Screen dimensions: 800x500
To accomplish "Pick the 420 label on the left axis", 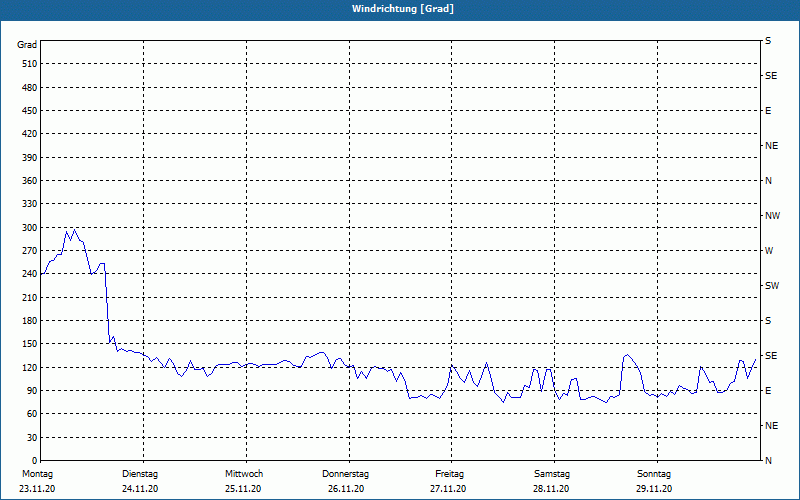I will pos(30,134).
